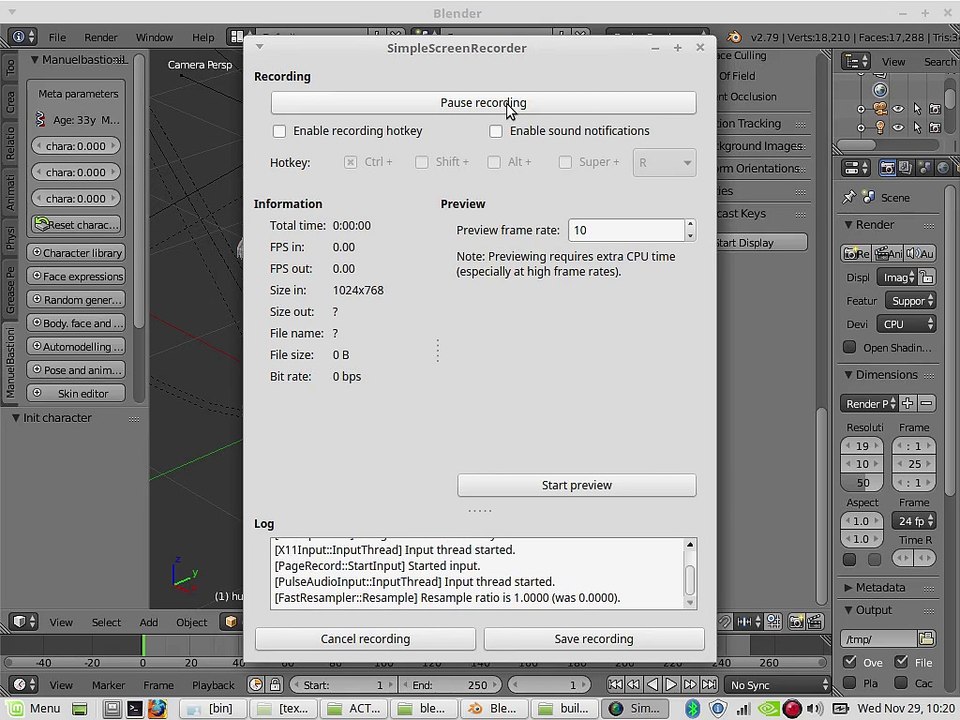
Task: Click Reset character button
Action: tap(77, 225)
